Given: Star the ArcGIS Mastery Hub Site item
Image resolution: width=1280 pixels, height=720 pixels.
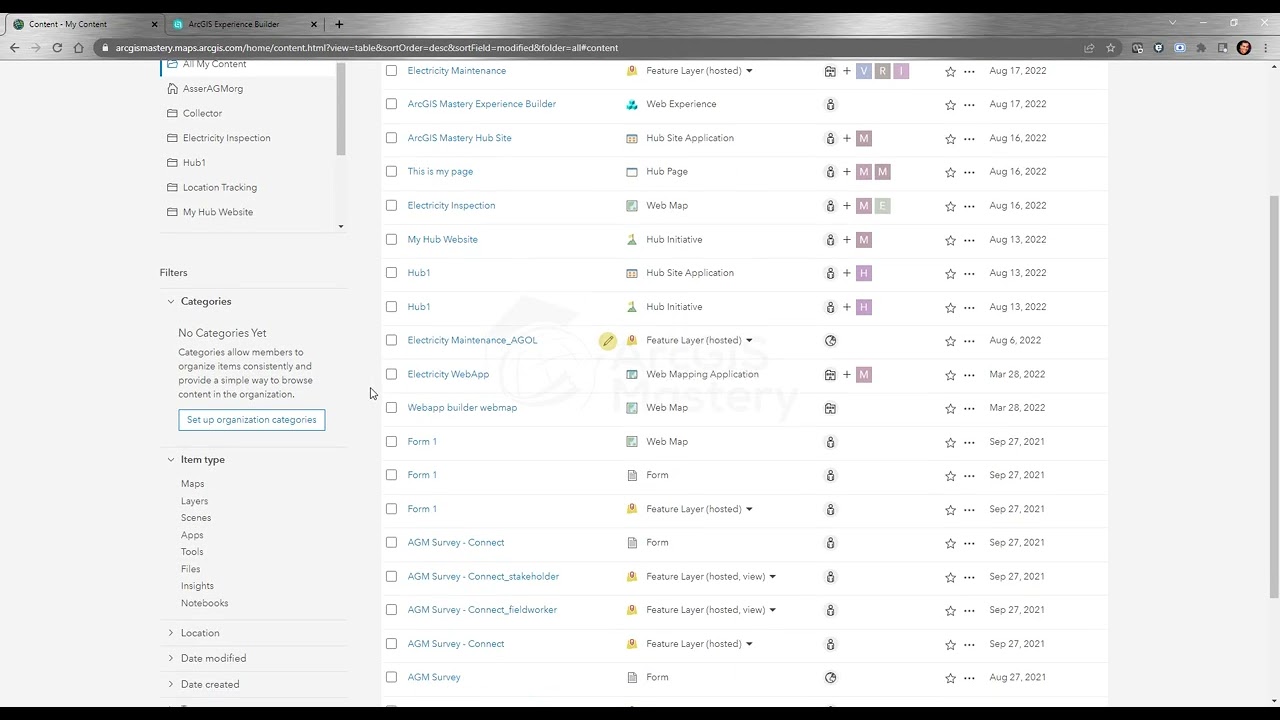Looking at the screenshot, I should tap(950, 139).
